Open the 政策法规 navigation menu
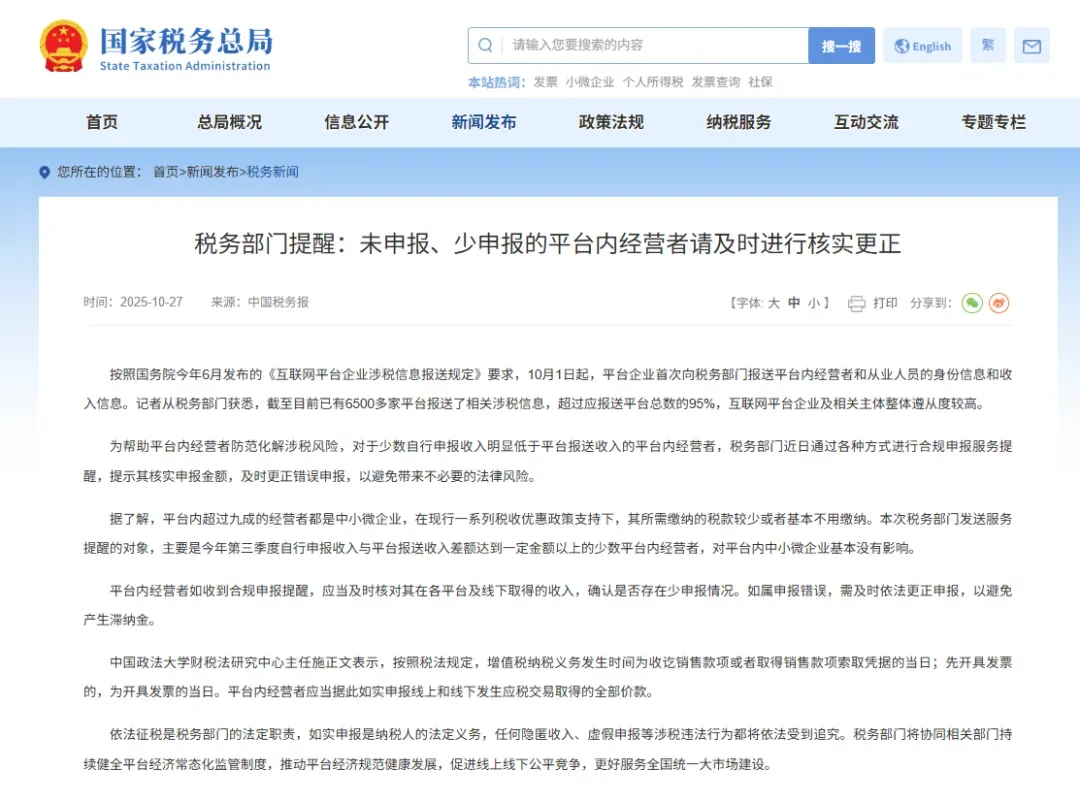The width and height of the screenshot is (1080, 802). tap(610, 122)
